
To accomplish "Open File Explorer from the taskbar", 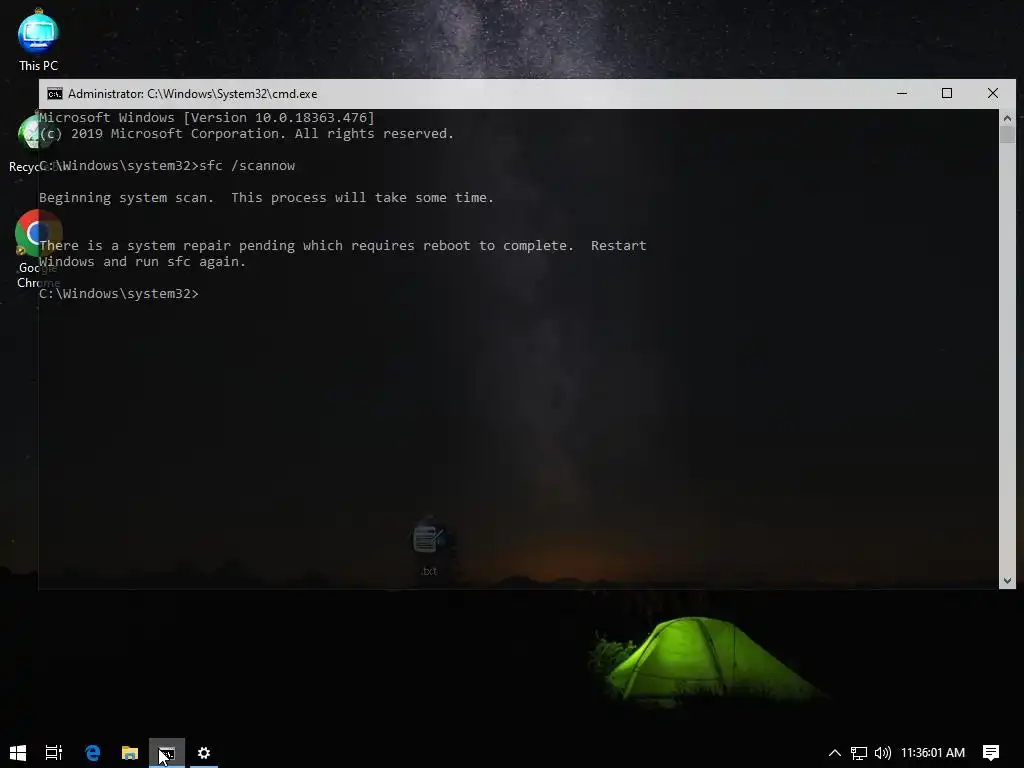I will 130,753.
